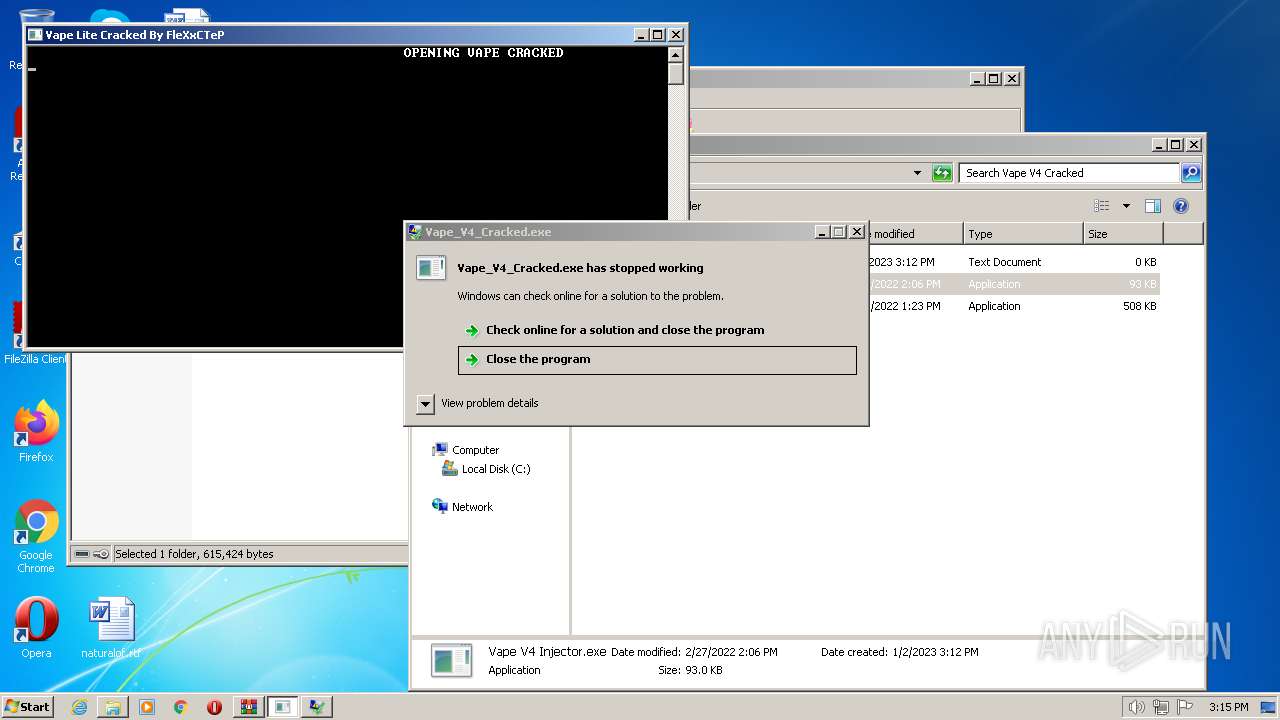
Task: Open the view options dropdown arrow
Action: [x=1126, y=206]
